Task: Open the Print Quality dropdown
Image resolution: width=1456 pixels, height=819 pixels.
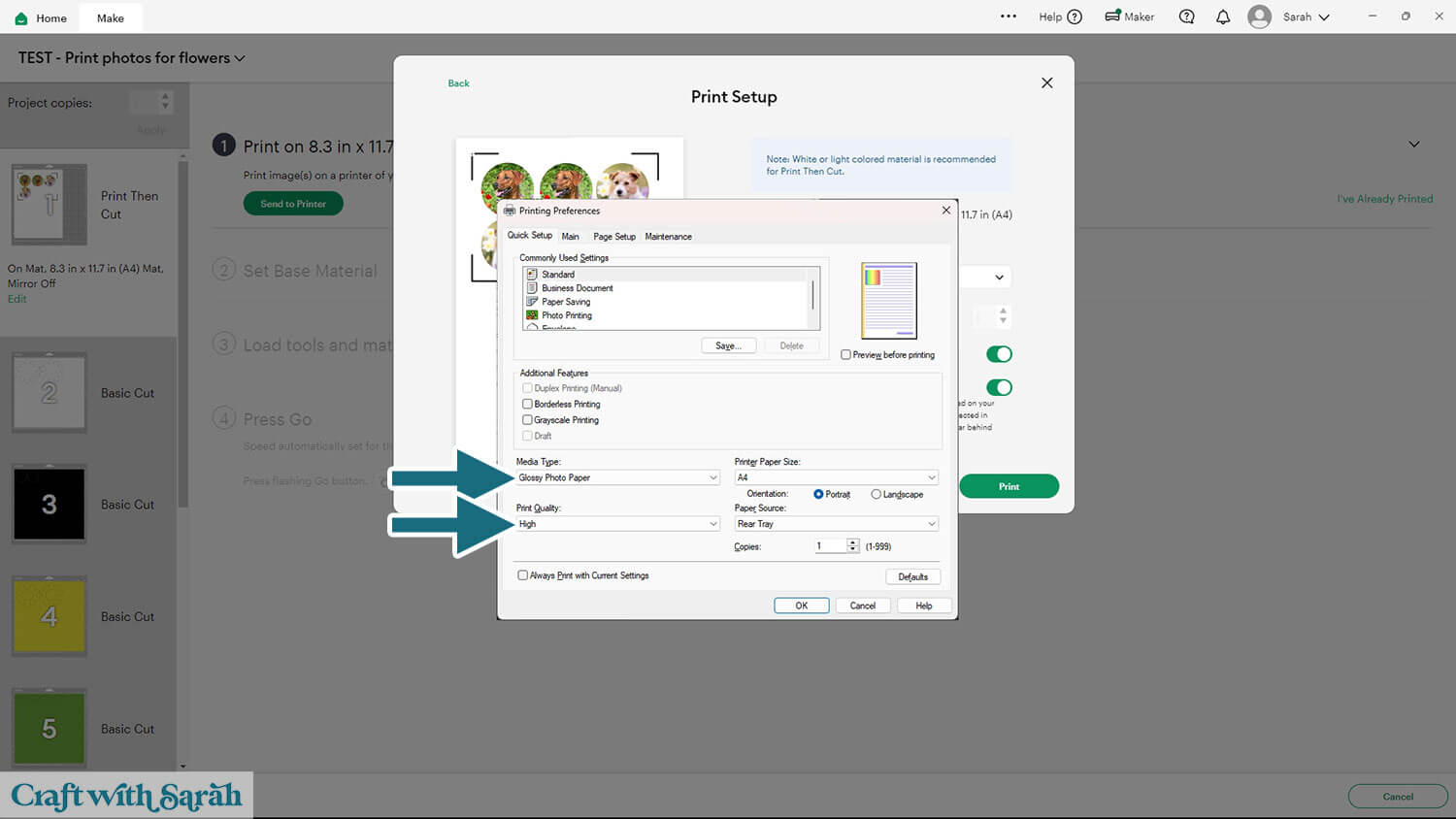Action: (x=618, y=524)
